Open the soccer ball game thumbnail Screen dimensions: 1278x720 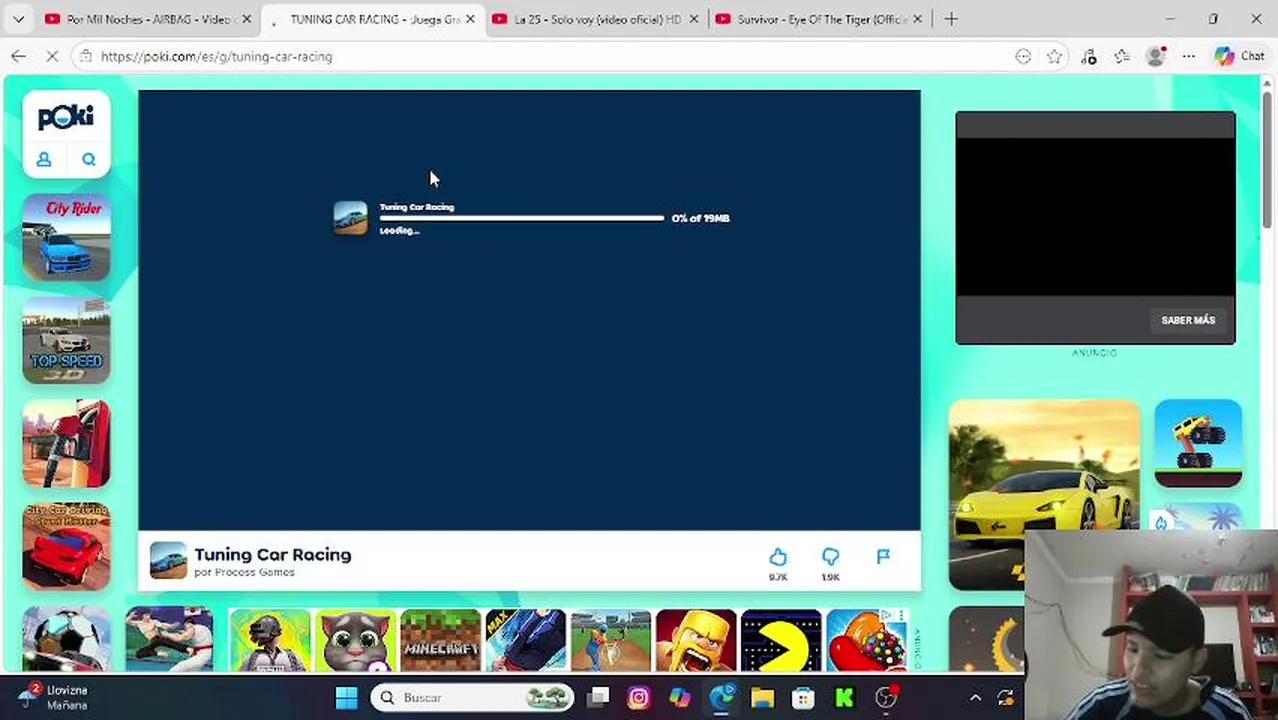point(66,638)
